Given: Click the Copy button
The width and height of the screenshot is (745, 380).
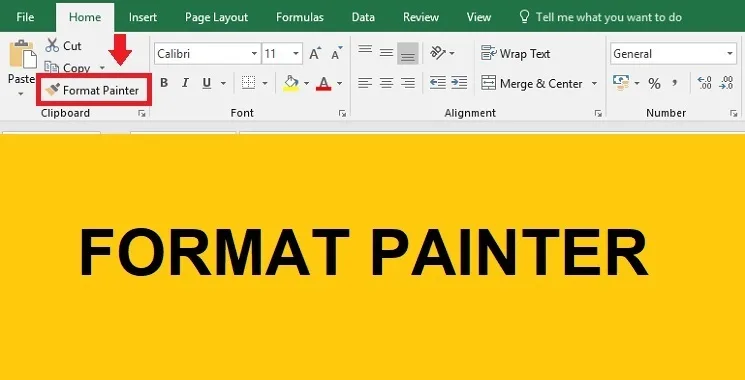Looking at the screenshot, I should (x=67, y=68).
